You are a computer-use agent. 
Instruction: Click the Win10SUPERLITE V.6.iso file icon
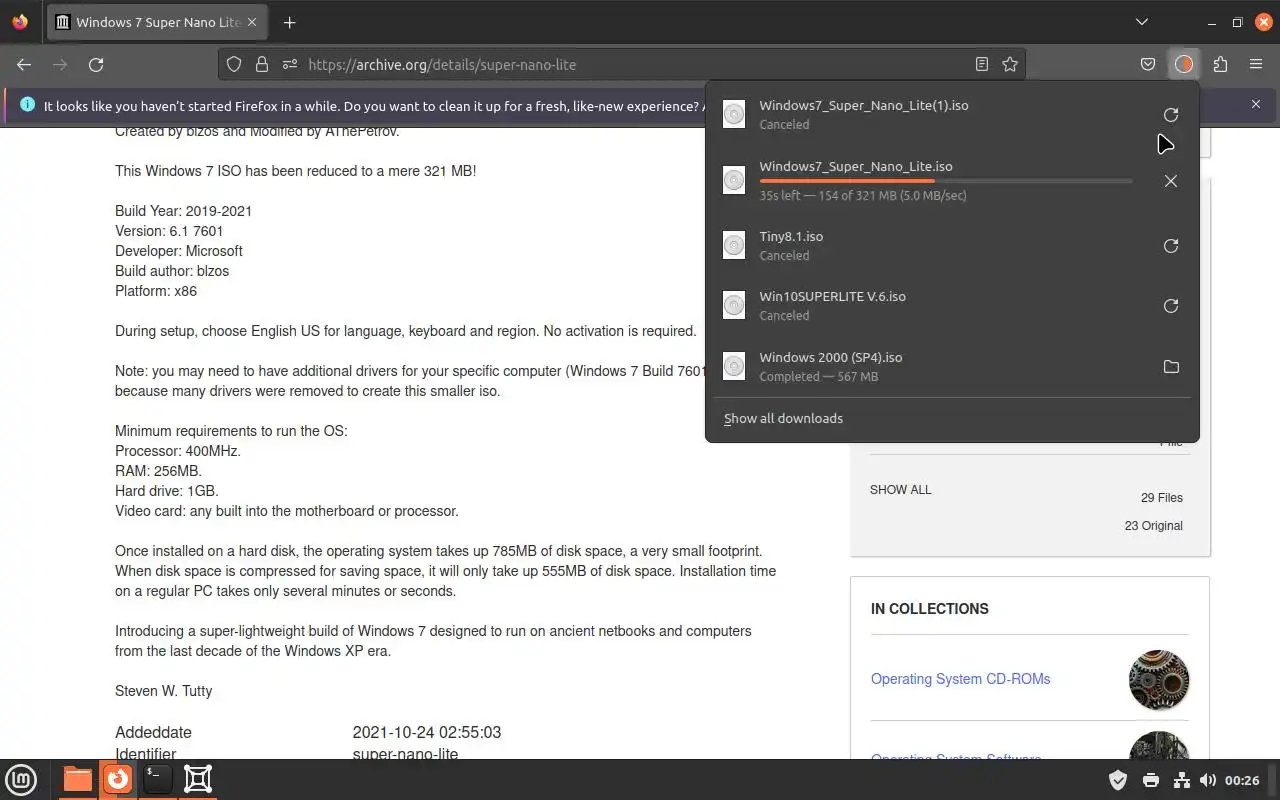pos(734,305)
